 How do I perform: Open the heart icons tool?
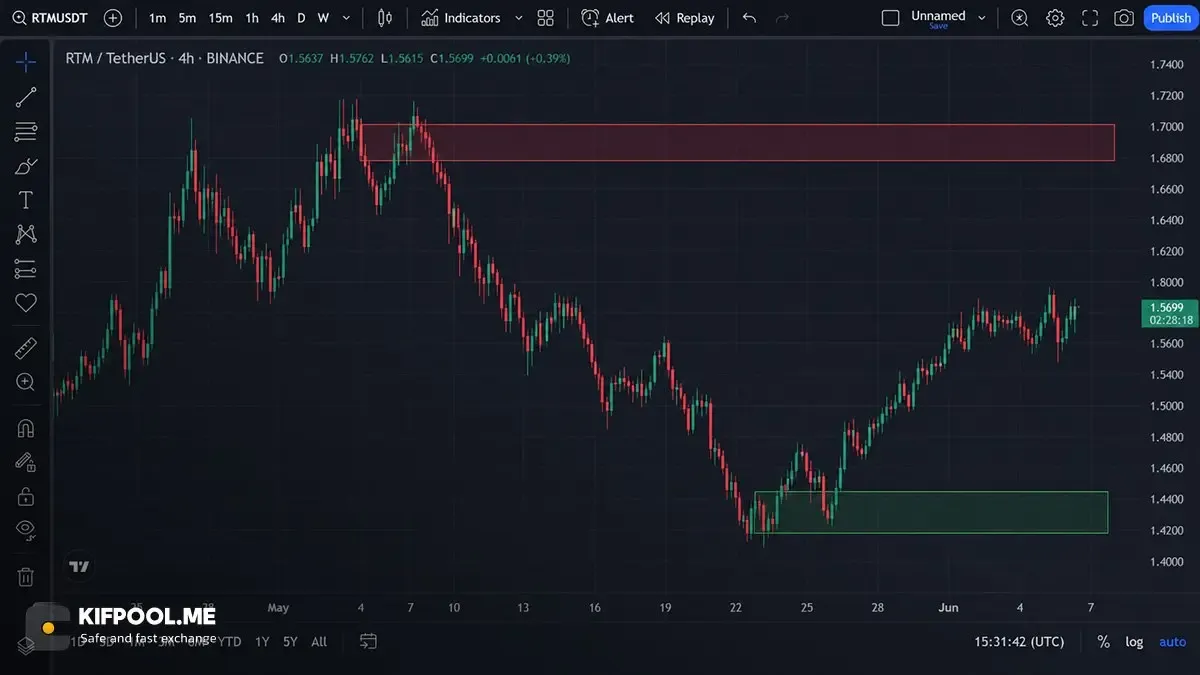[x=26, y=303]
